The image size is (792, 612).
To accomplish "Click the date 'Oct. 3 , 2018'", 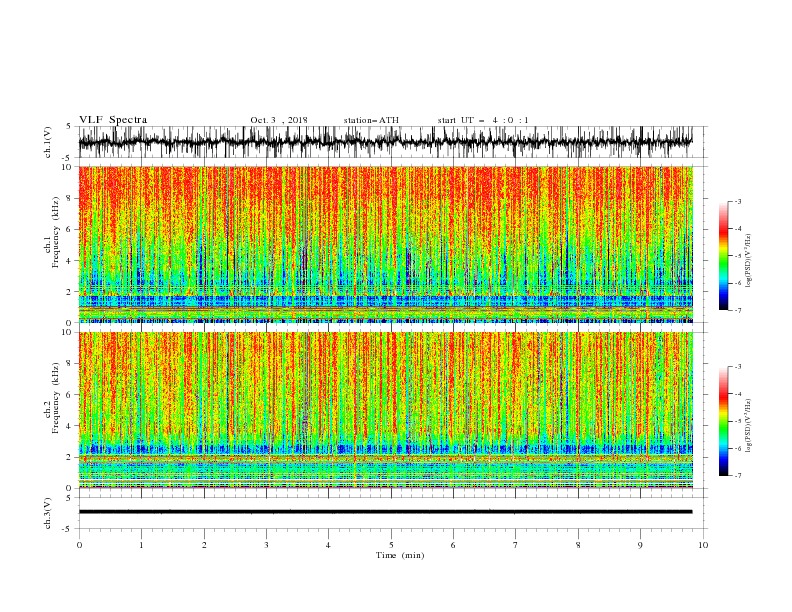I will (279, 120).
